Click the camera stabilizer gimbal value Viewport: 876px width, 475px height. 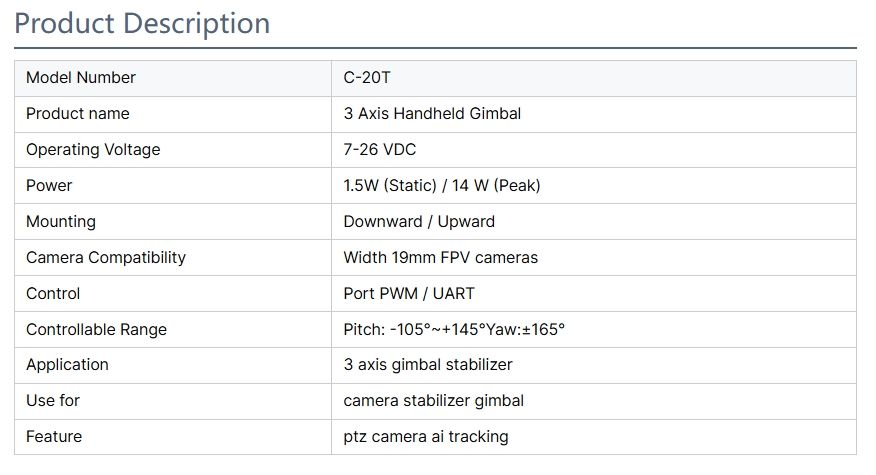coord(433,401)
